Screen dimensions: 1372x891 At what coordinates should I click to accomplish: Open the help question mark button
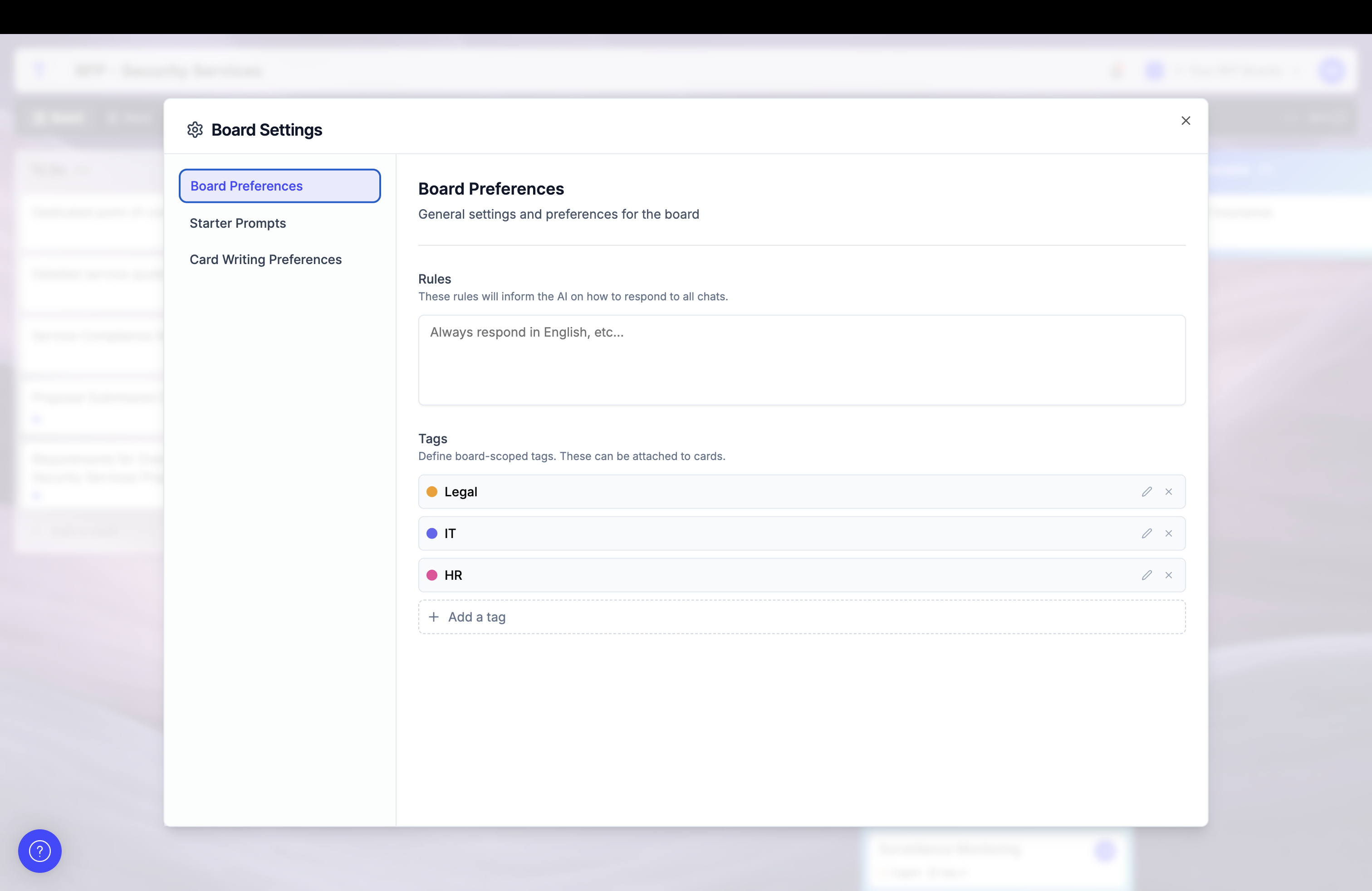click(40, 851)
